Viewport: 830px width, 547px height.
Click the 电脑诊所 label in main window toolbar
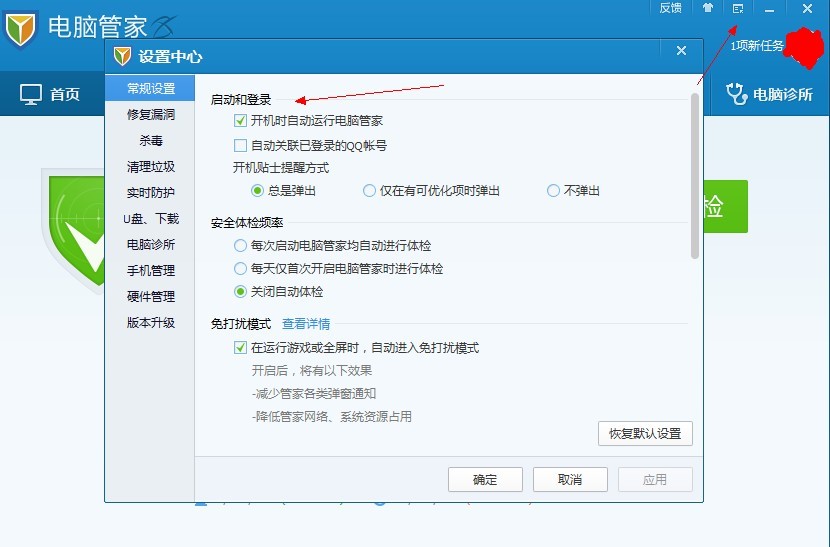pos(782,95)
